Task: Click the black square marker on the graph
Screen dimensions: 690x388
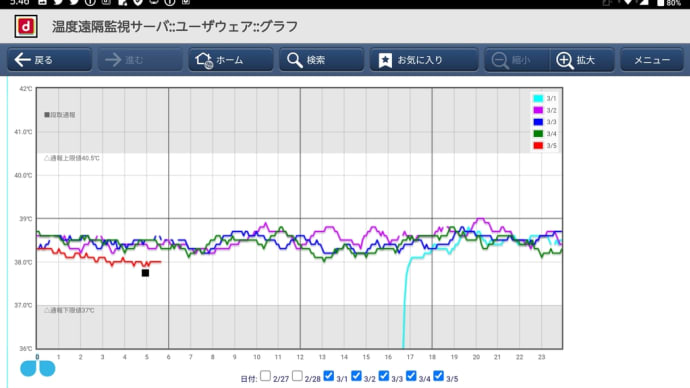Action: pos(145,273)
